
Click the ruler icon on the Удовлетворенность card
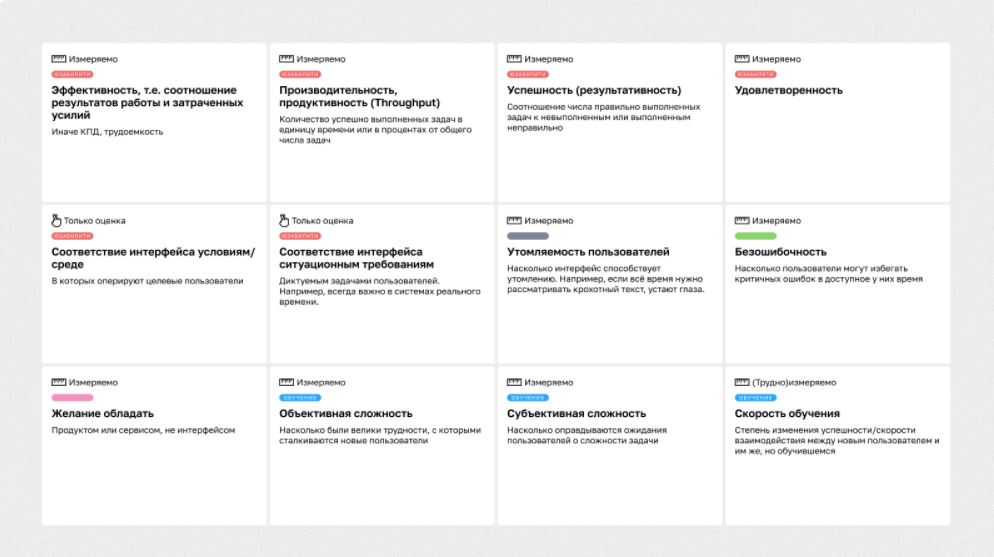742,59
